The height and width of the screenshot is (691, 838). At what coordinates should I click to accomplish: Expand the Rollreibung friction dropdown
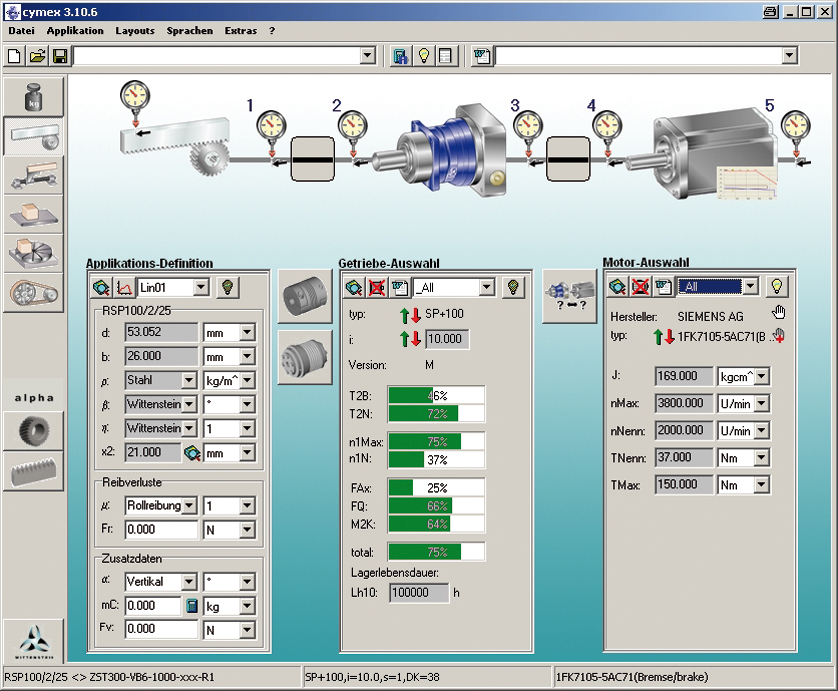click(189, 506)
